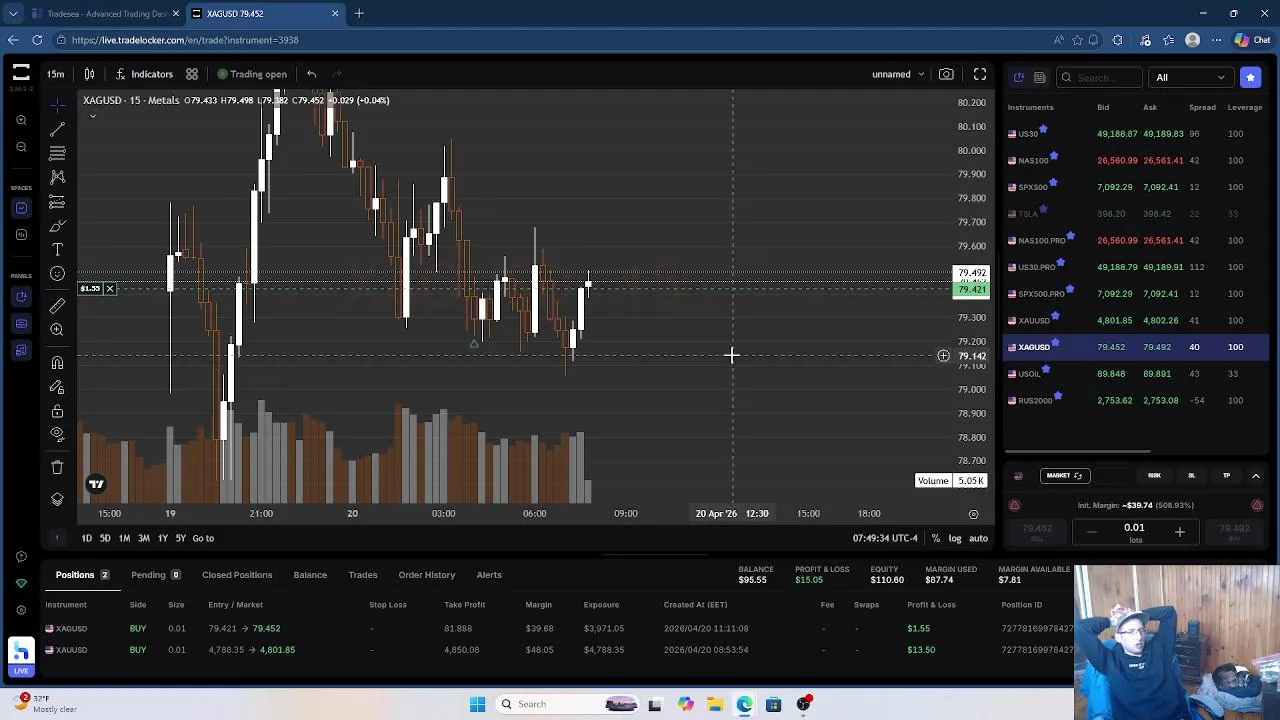This screenshot has width=1280, height=720.
Task: Enter fullscreen chart mode
Action: tap(980, 74)
